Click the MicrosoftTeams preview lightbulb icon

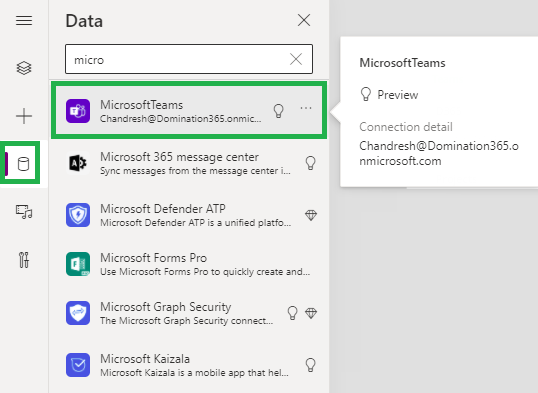pos(278,111)
